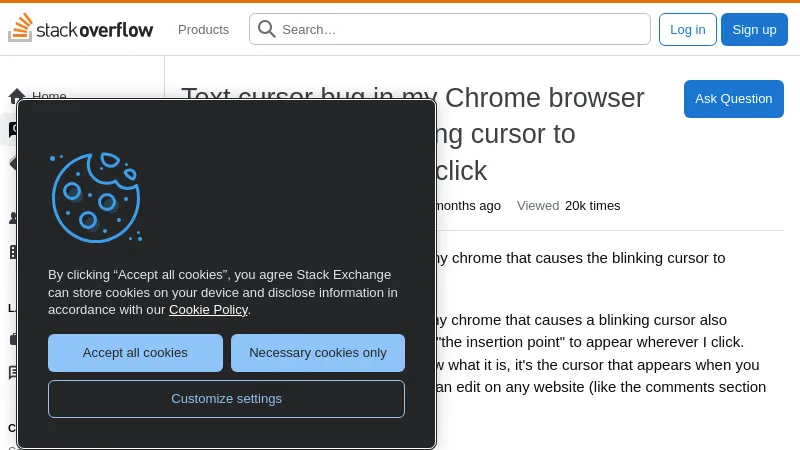
Task: Accept all cookies
Action: 135,353
